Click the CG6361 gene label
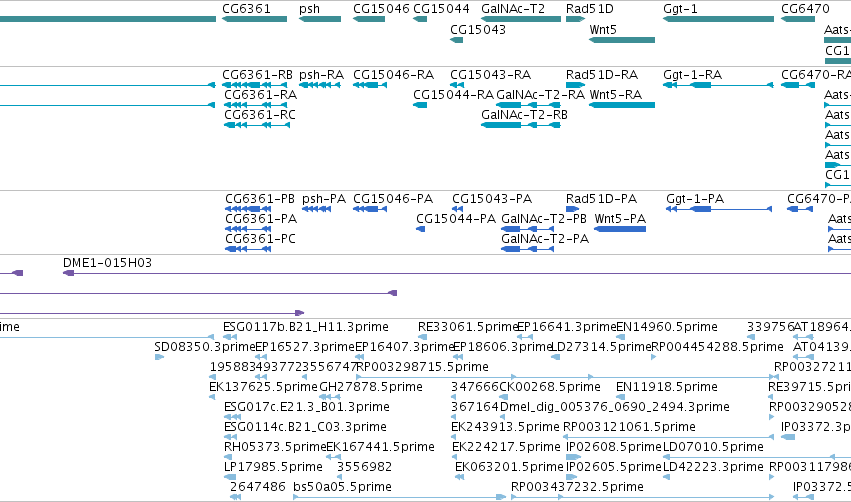Screen dimensions: 851x502 (x=246, y=9)
